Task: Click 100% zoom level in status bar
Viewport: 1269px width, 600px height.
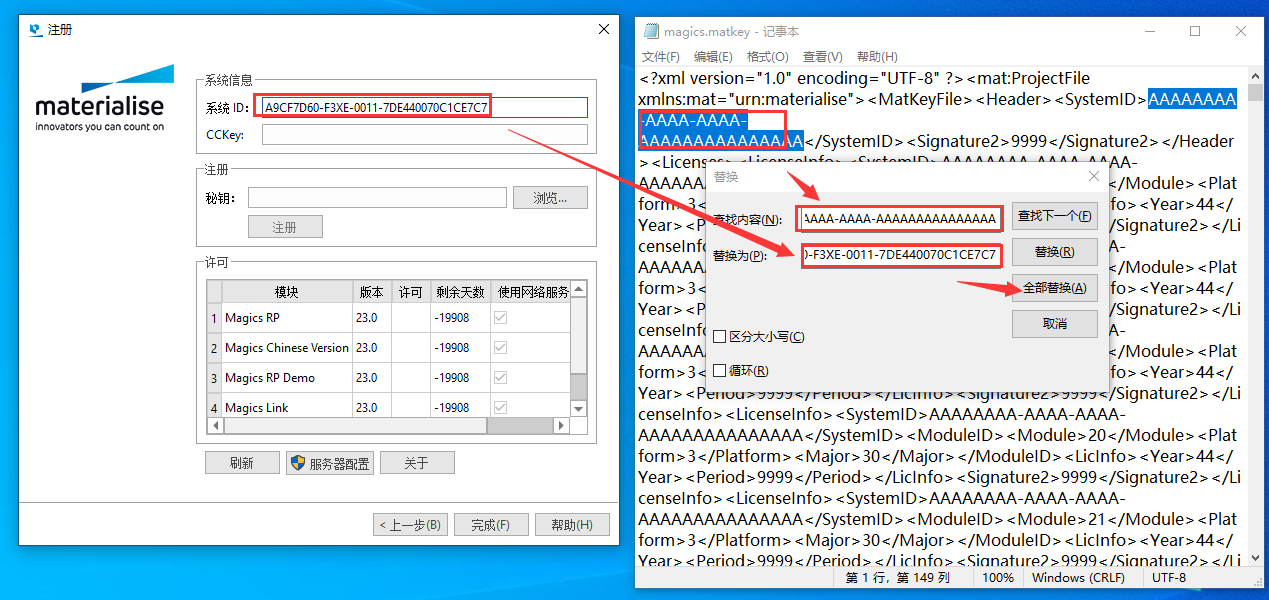Action: (997, 578)
